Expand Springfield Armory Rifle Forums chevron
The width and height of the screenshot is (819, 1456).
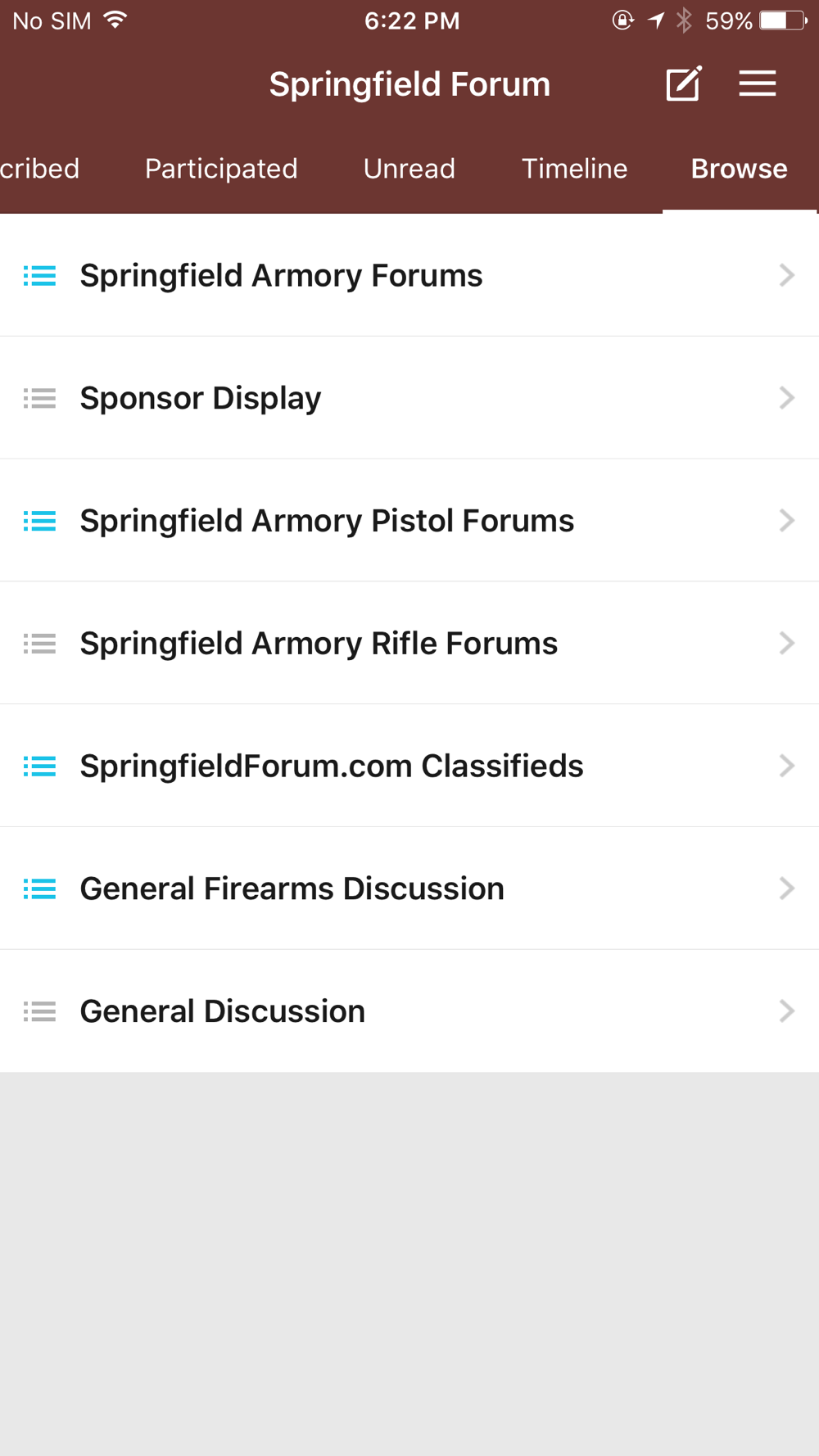tap(786, 644)
